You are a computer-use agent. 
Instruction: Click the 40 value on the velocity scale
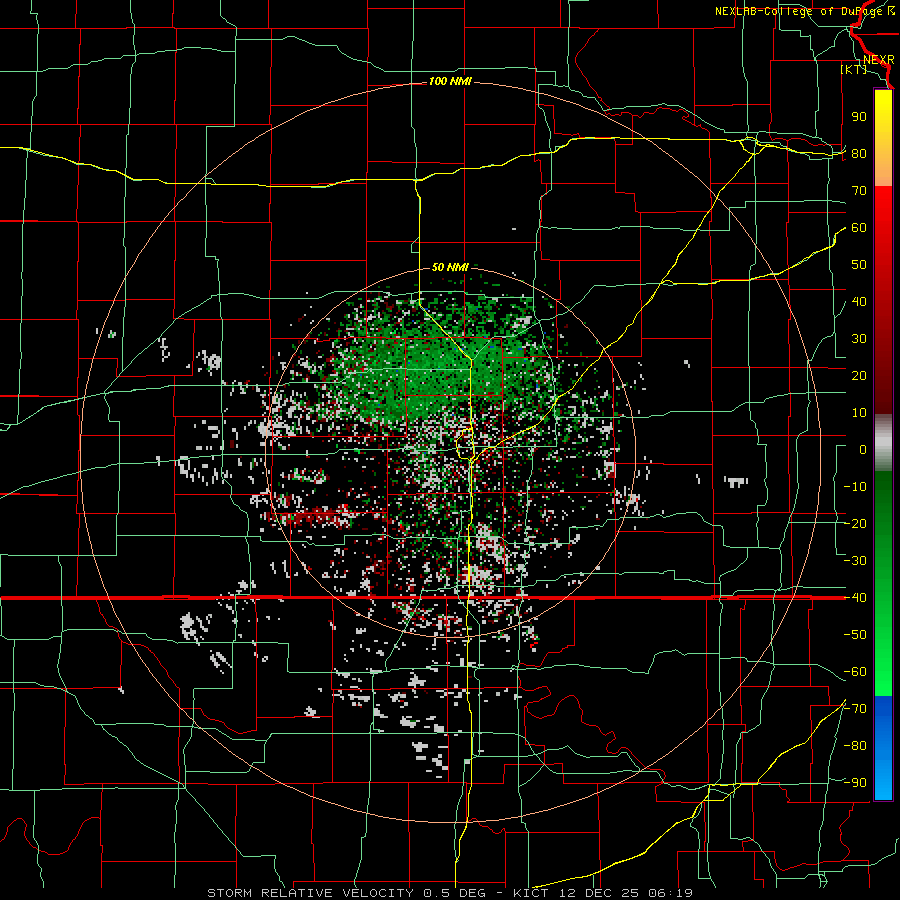859,302
